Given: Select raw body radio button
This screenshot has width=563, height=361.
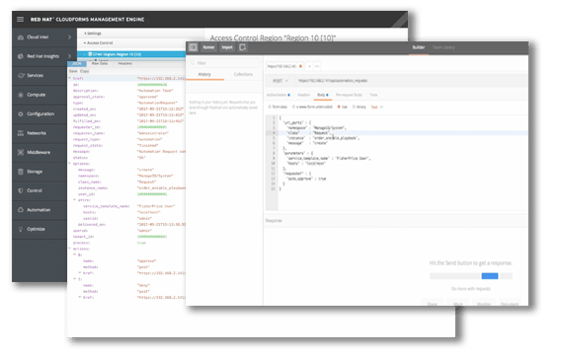Looking at the screenshot, I should (339, 107).
